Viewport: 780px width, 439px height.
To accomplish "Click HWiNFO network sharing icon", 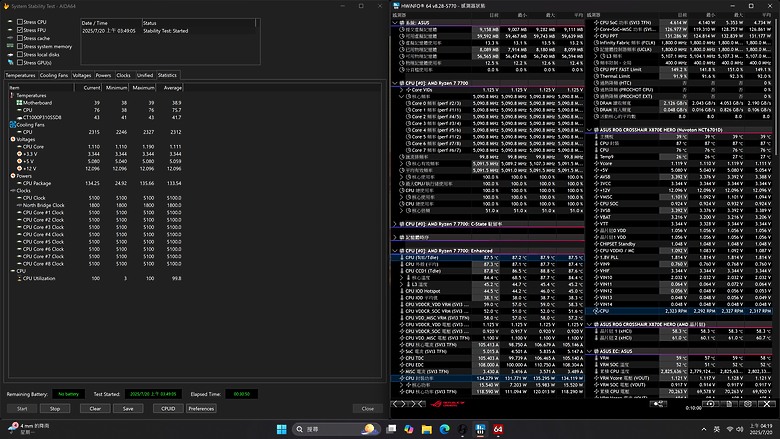I will point(658,404).
